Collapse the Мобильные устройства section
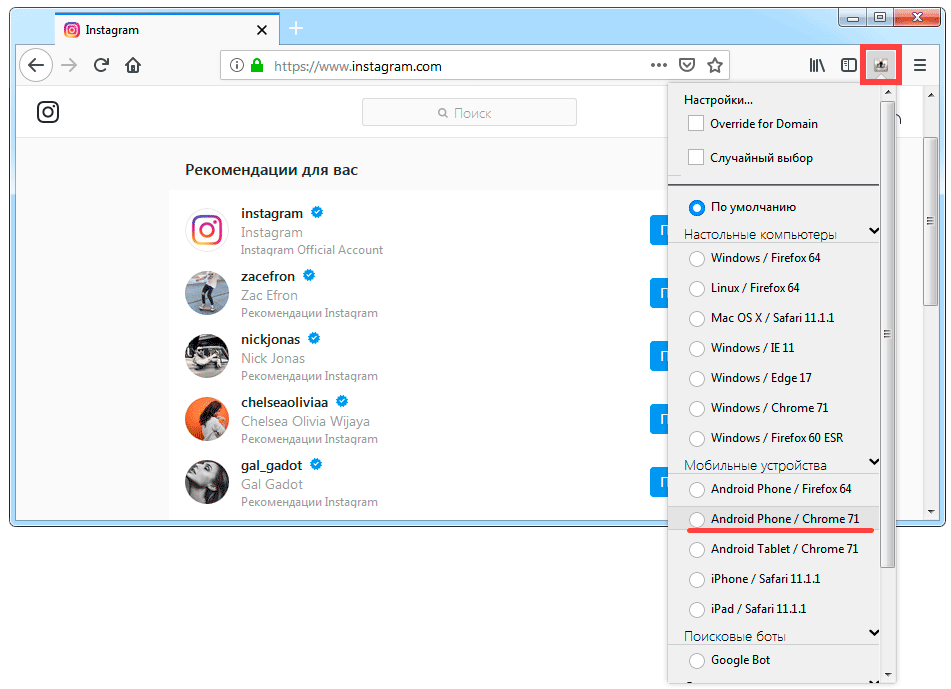This screenshot has width=951, height=689. point(874,462)
